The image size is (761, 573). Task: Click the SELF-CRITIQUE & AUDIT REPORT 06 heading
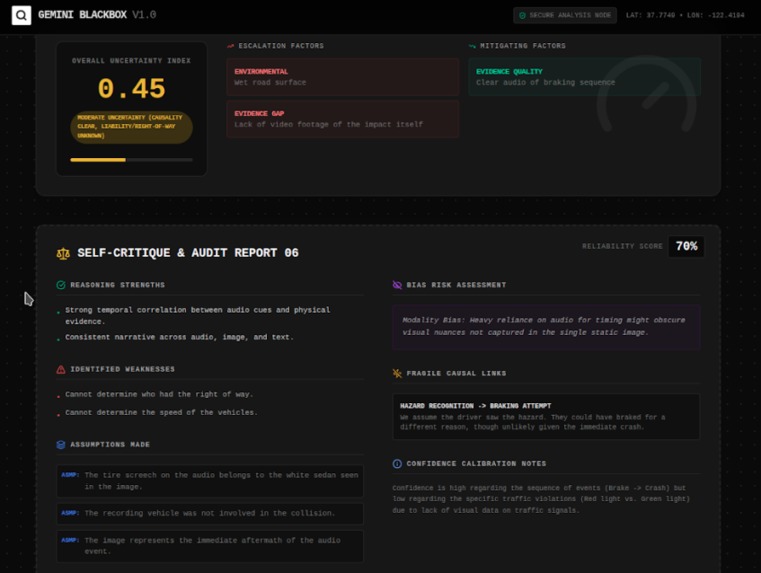[188, 253]
